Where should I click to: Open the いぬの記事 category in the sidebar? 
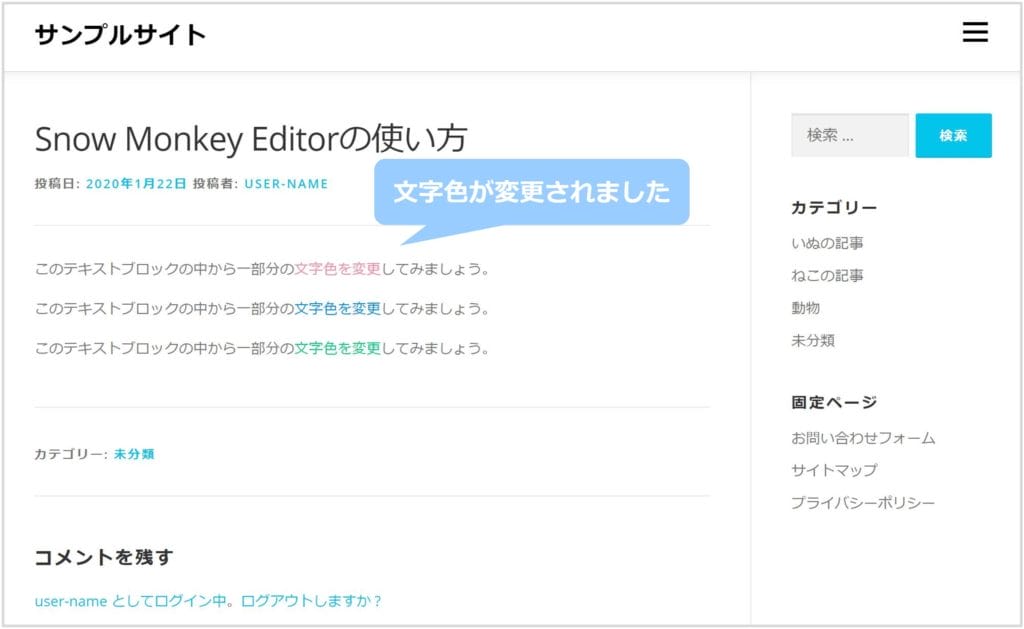[827, 243]
